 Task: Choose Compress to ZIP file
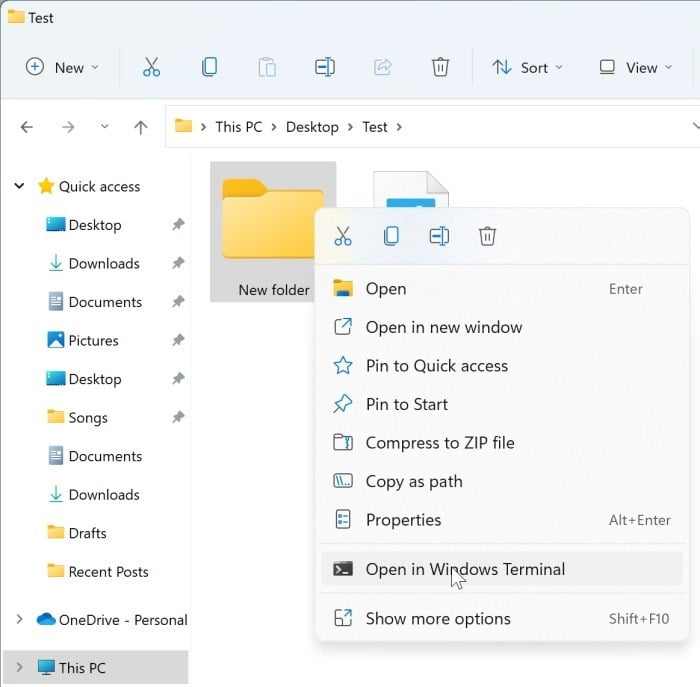coord(502,443)
